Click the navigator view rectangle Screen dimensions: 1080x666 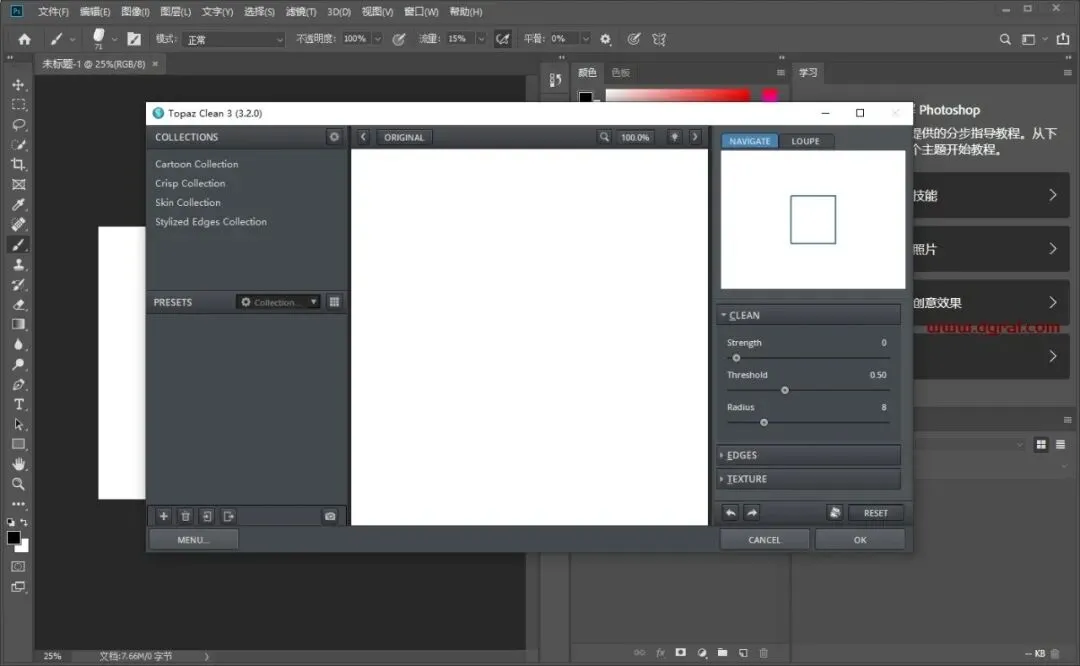pyautogui.click(x=813, y=220)
